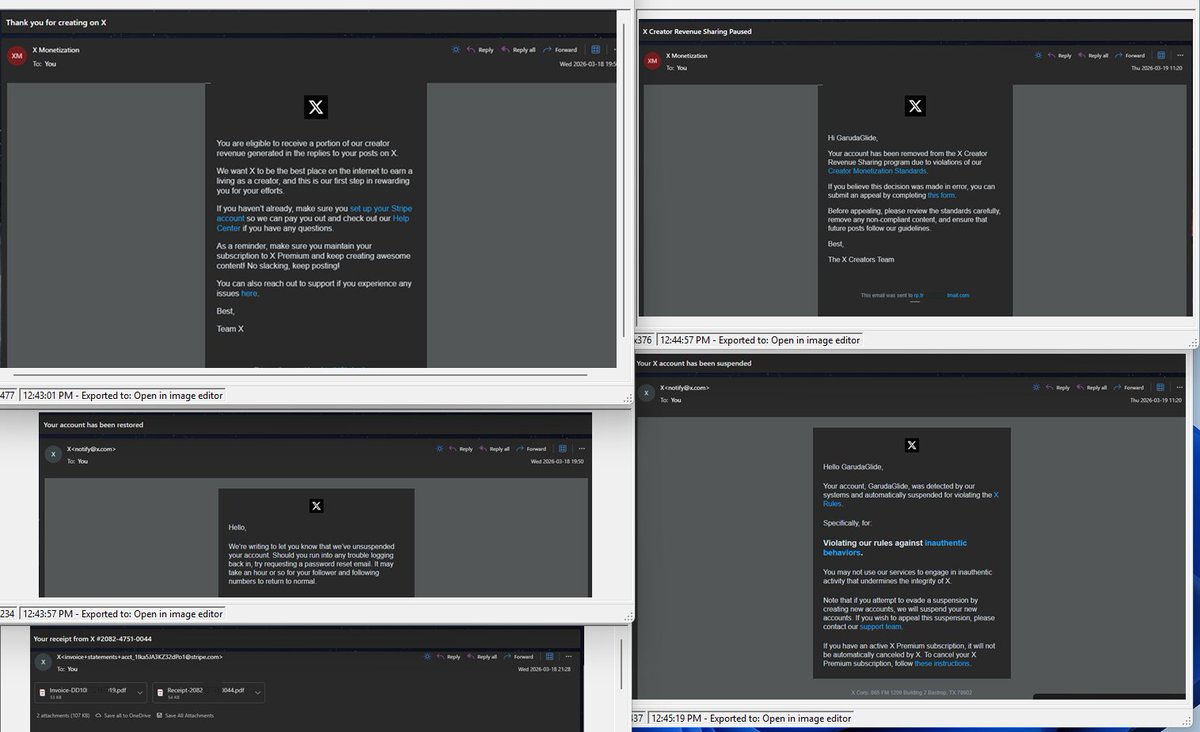Reply to the 'Thank you for creating on X' email
1200x732 pixels.
(x=480, y=49)
